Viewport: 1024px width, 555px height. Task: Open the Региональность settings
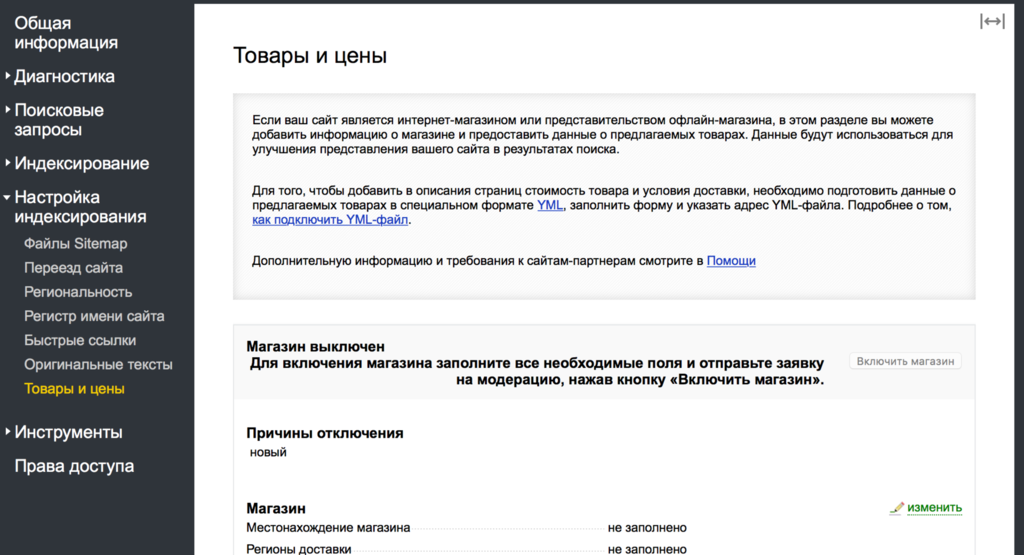click(78, 292)
